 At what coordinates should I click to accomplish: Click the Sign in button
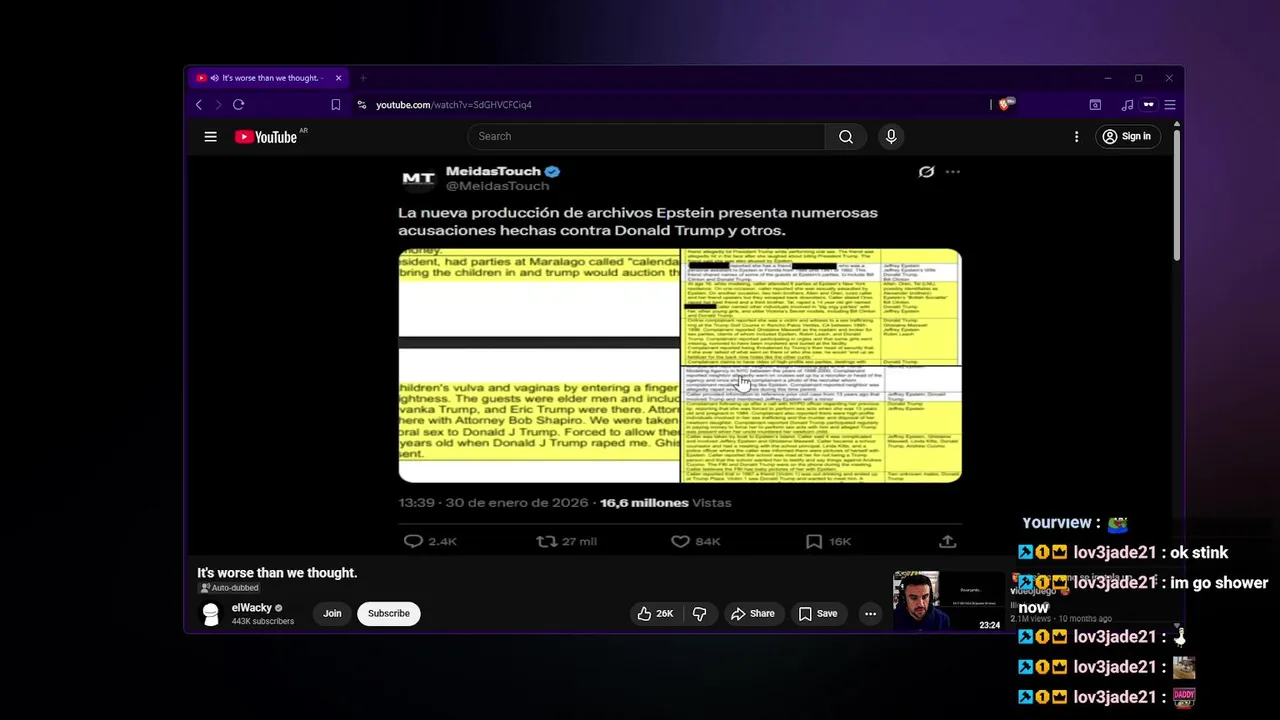tap(1126, 137)
